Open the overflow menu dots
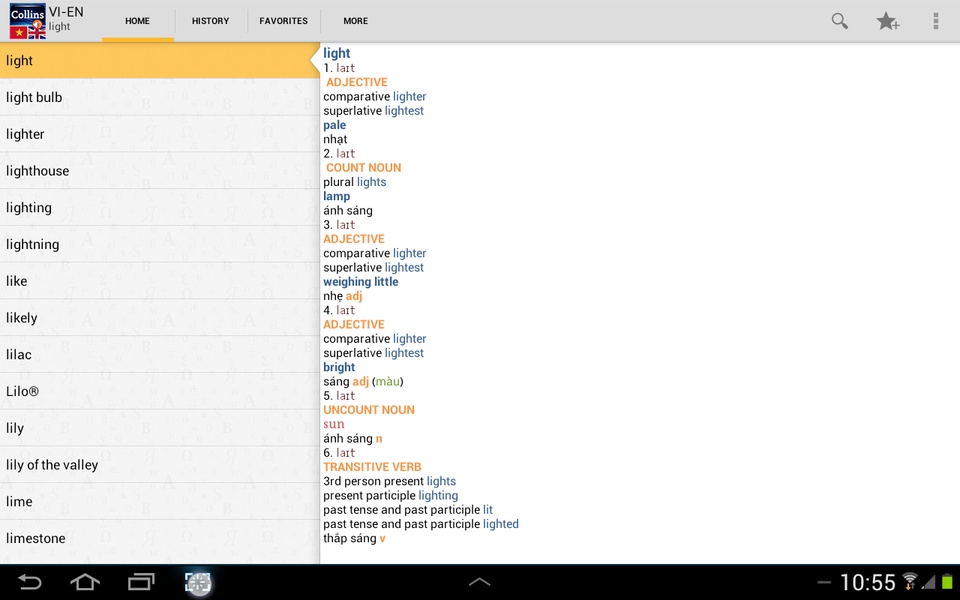Screen dimensions: 960x600 [x=936, y=21]
